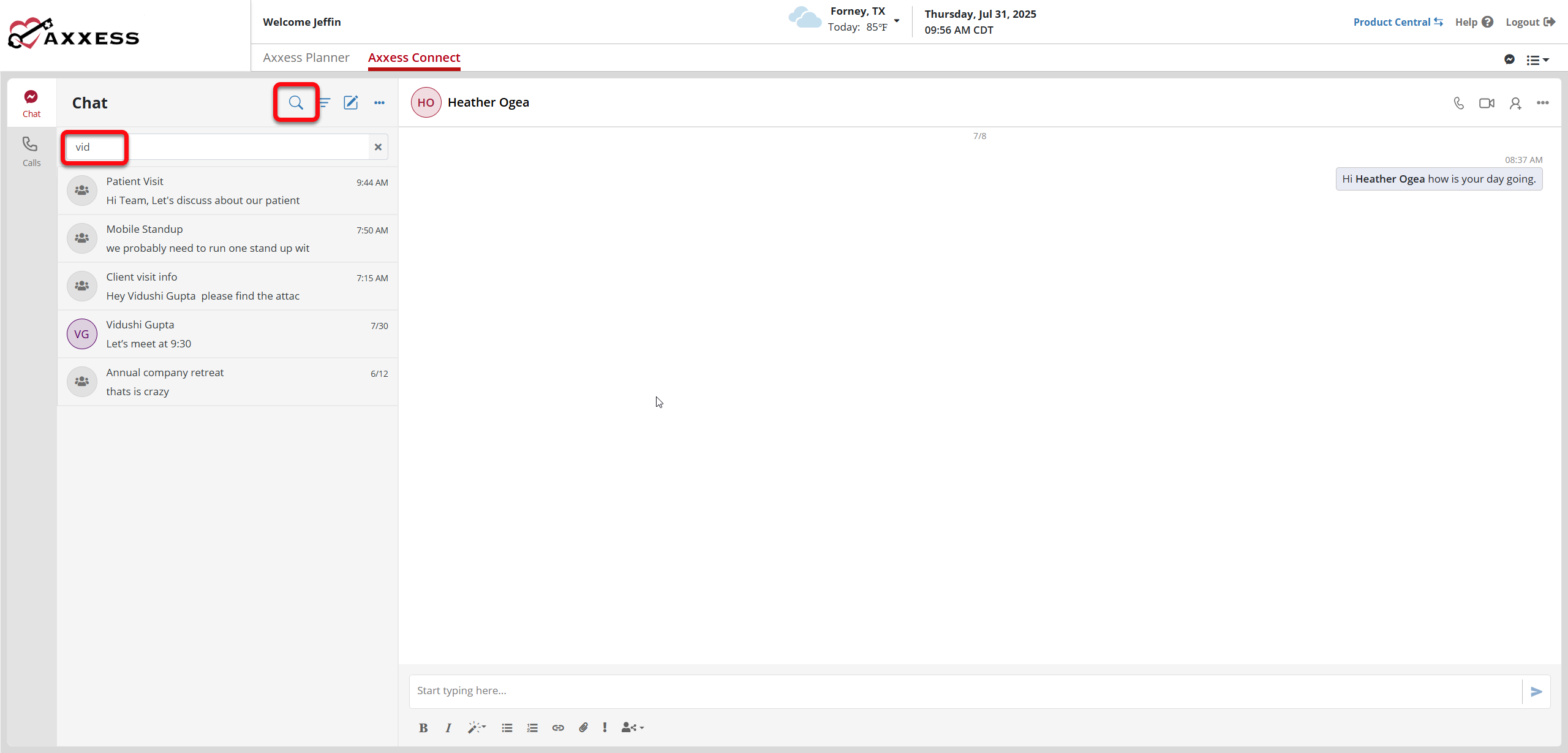Screen dimensions: 1568x753
Task: Click the chat search magnifier icon
Action: coord(296,102)
